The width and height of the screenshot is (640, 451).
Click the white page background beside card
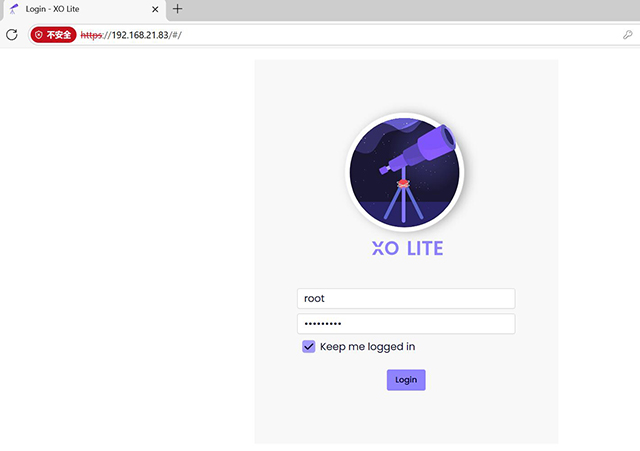point(127,245)
